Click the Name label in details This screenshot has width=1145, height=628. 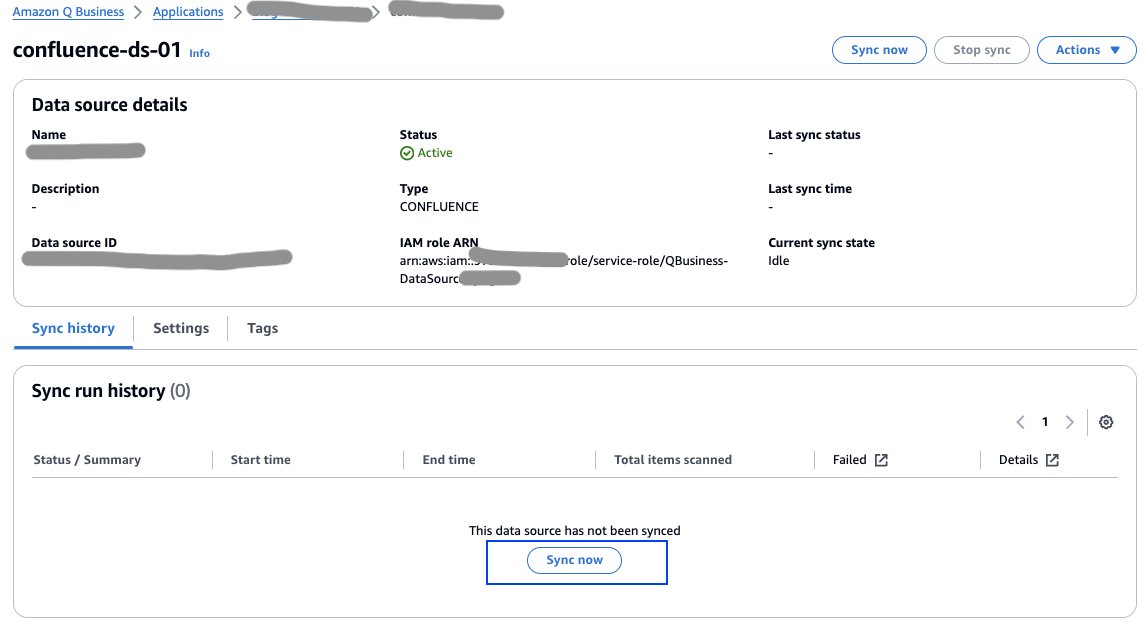[48, 135]
